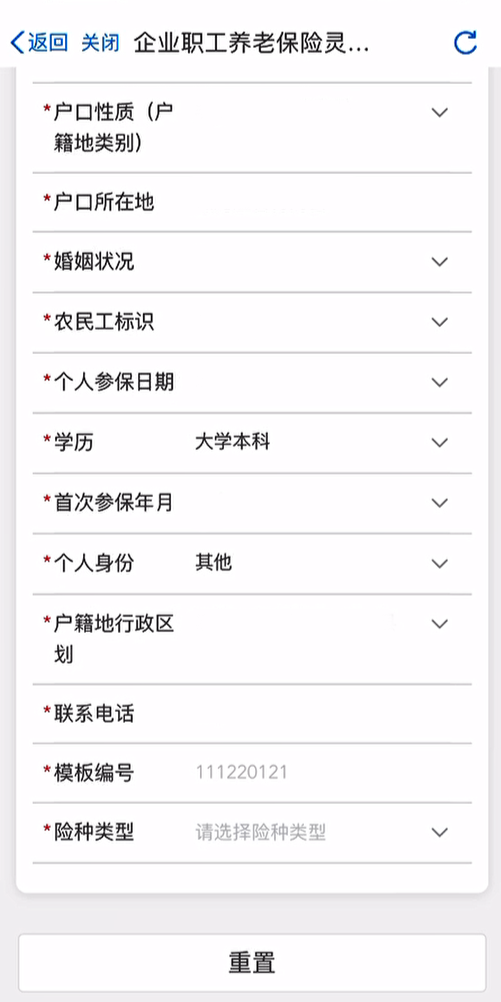
Task: Expand the 户籍地行政区划 chevron
Action: tap(440, 624)
